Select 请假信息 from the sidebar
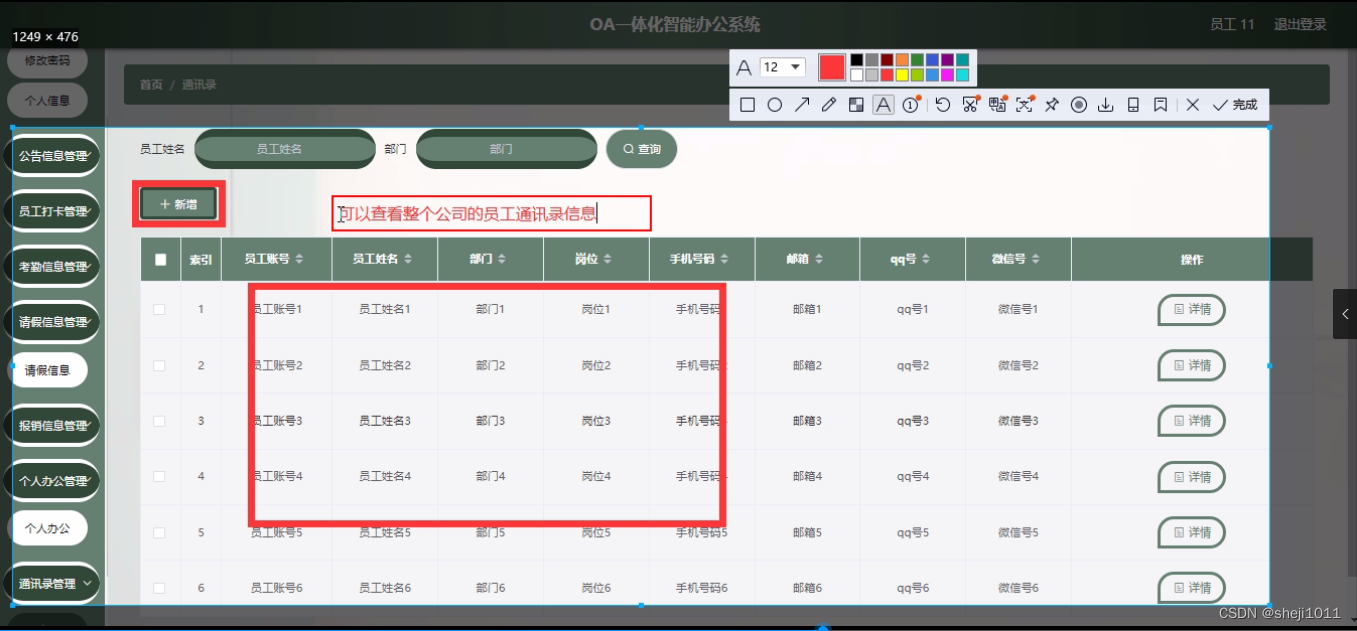Image resolution: width=1357 pixels, height=631 pixels. pyautogui.click(x=47, y=369)
